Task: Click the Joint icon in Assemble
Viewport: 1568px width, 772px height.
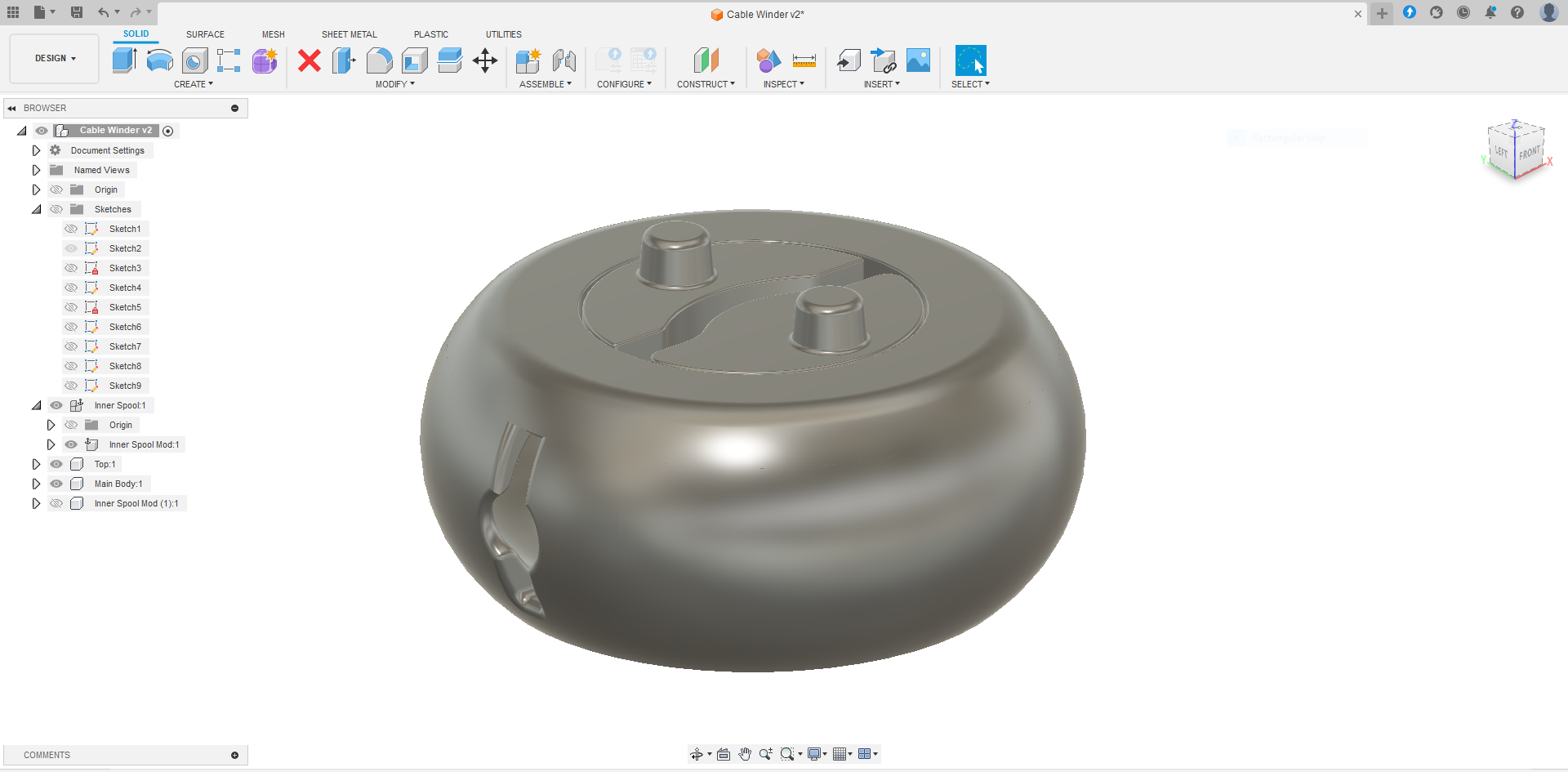Action: [564, 60]
